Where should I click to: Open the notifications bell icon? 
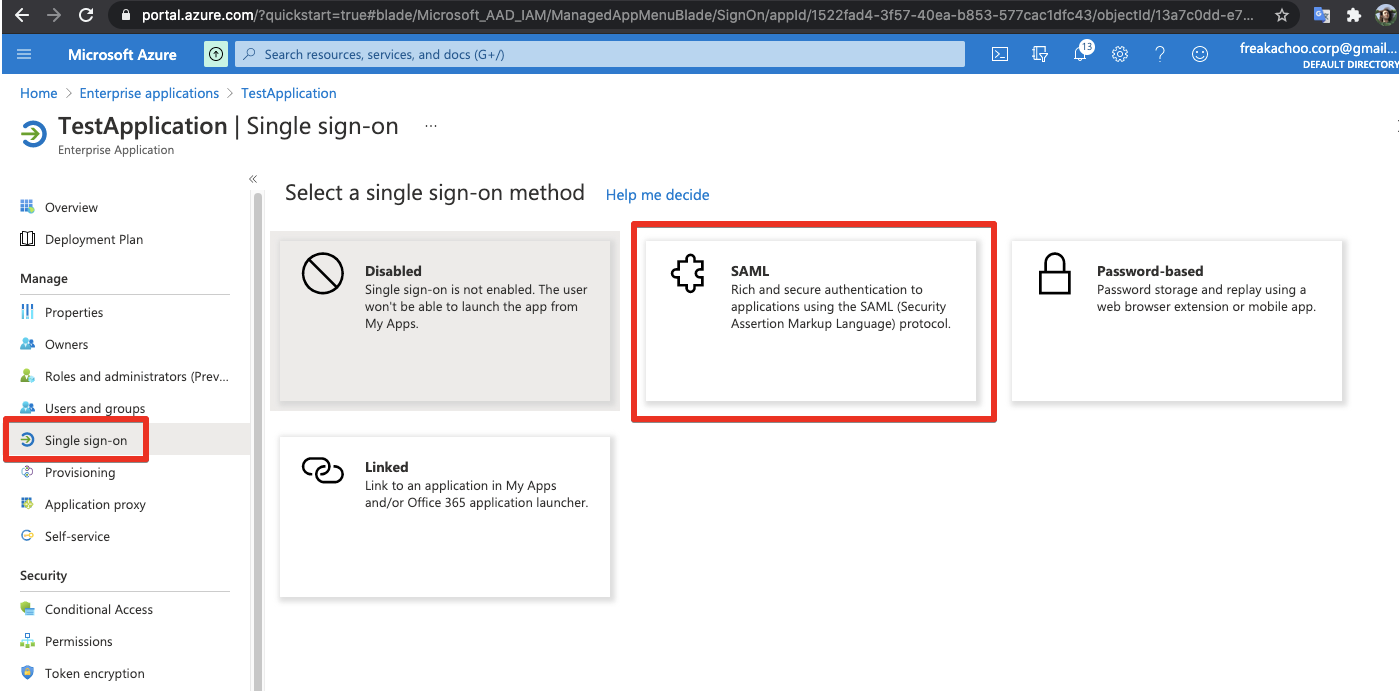pyautogui.click(x=1080, y=54)
